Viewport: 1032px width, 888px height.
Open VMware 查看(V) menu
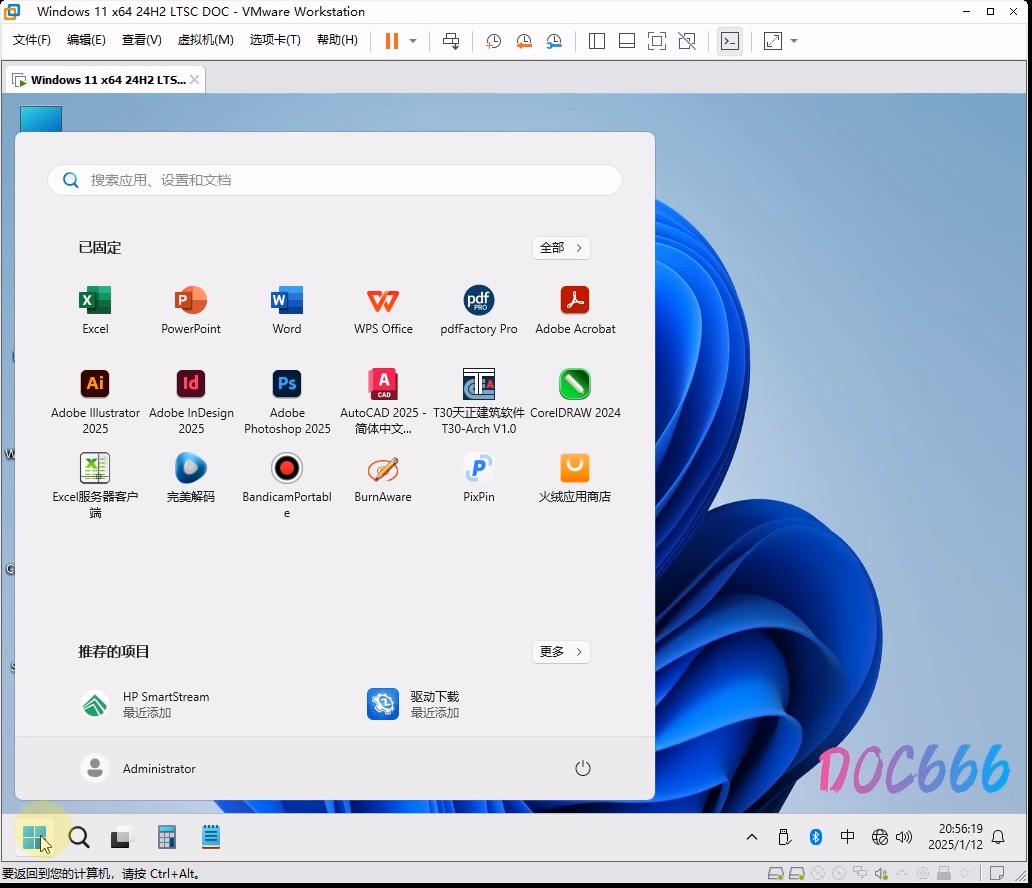[x=142, y=40]
